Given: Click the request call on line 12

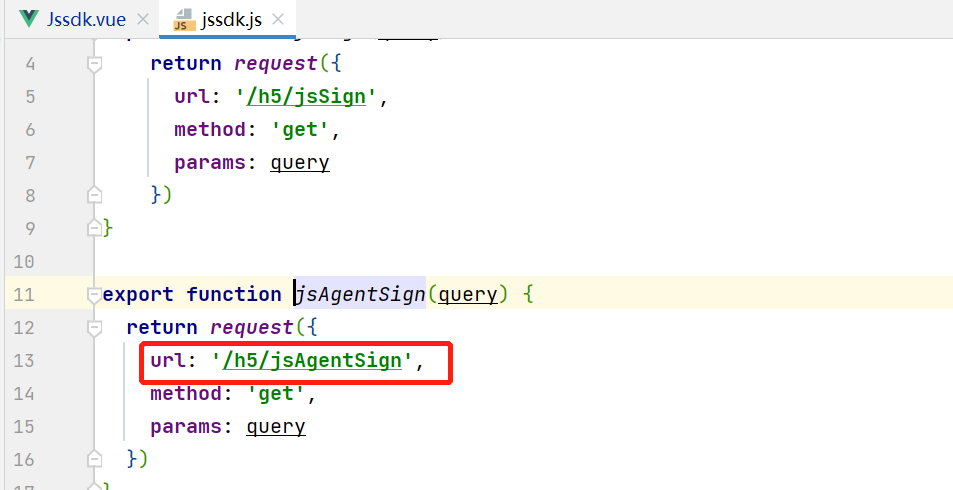Looking at the screenshot, I should point(252,327).
